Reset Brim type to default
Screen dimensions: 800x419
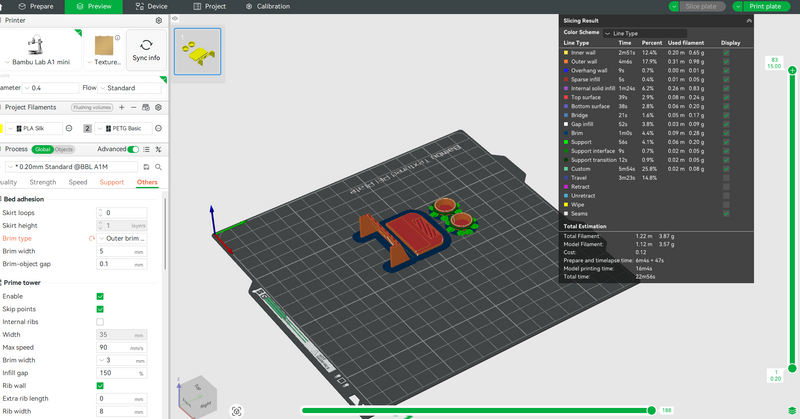92,238
